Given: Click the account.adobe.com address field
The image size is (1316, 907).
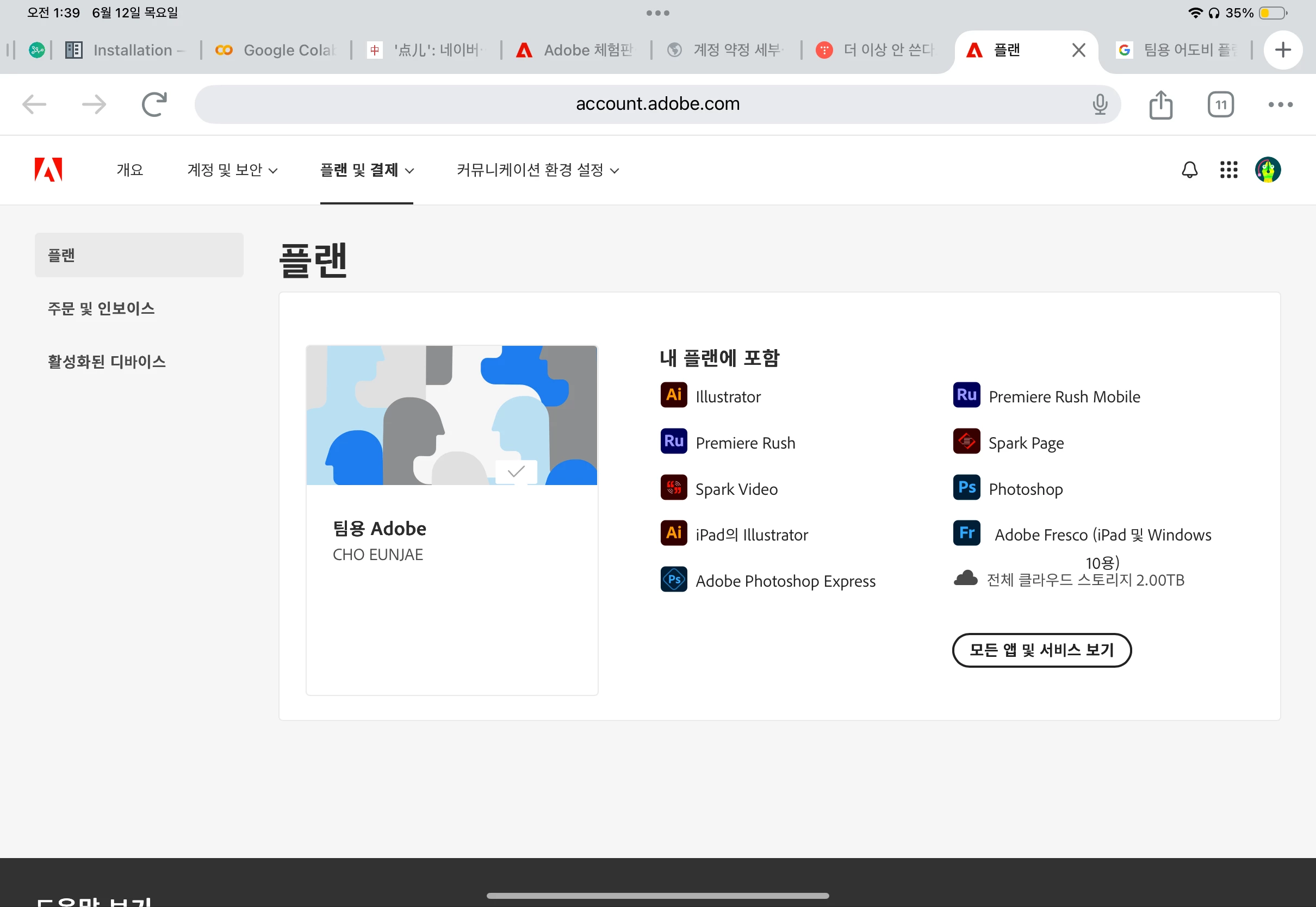Looking at the screenshot, I should [657, 104].
